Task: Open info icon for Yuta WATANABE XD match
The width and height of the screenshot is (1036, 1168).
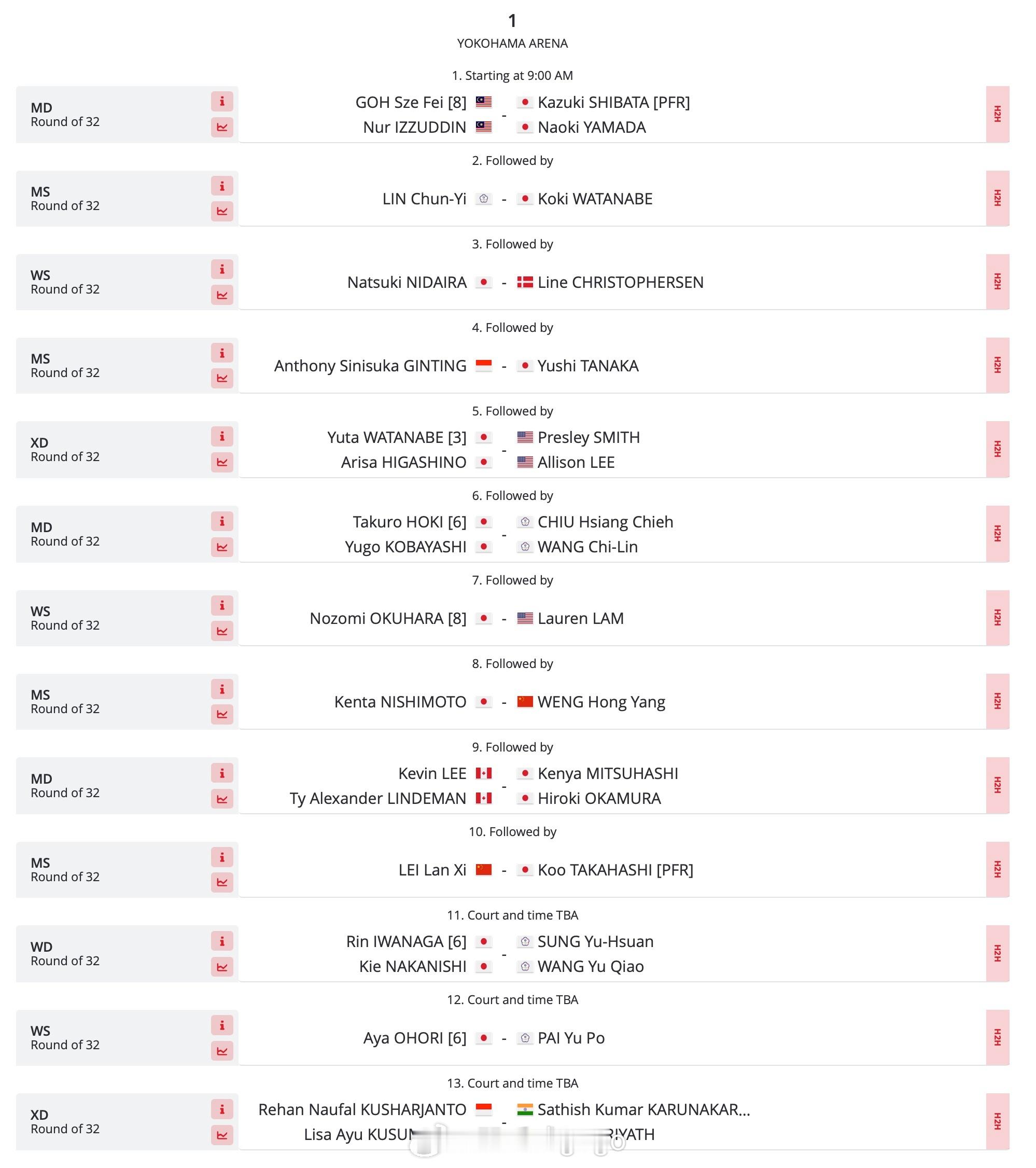Action: tap(222, 437)
